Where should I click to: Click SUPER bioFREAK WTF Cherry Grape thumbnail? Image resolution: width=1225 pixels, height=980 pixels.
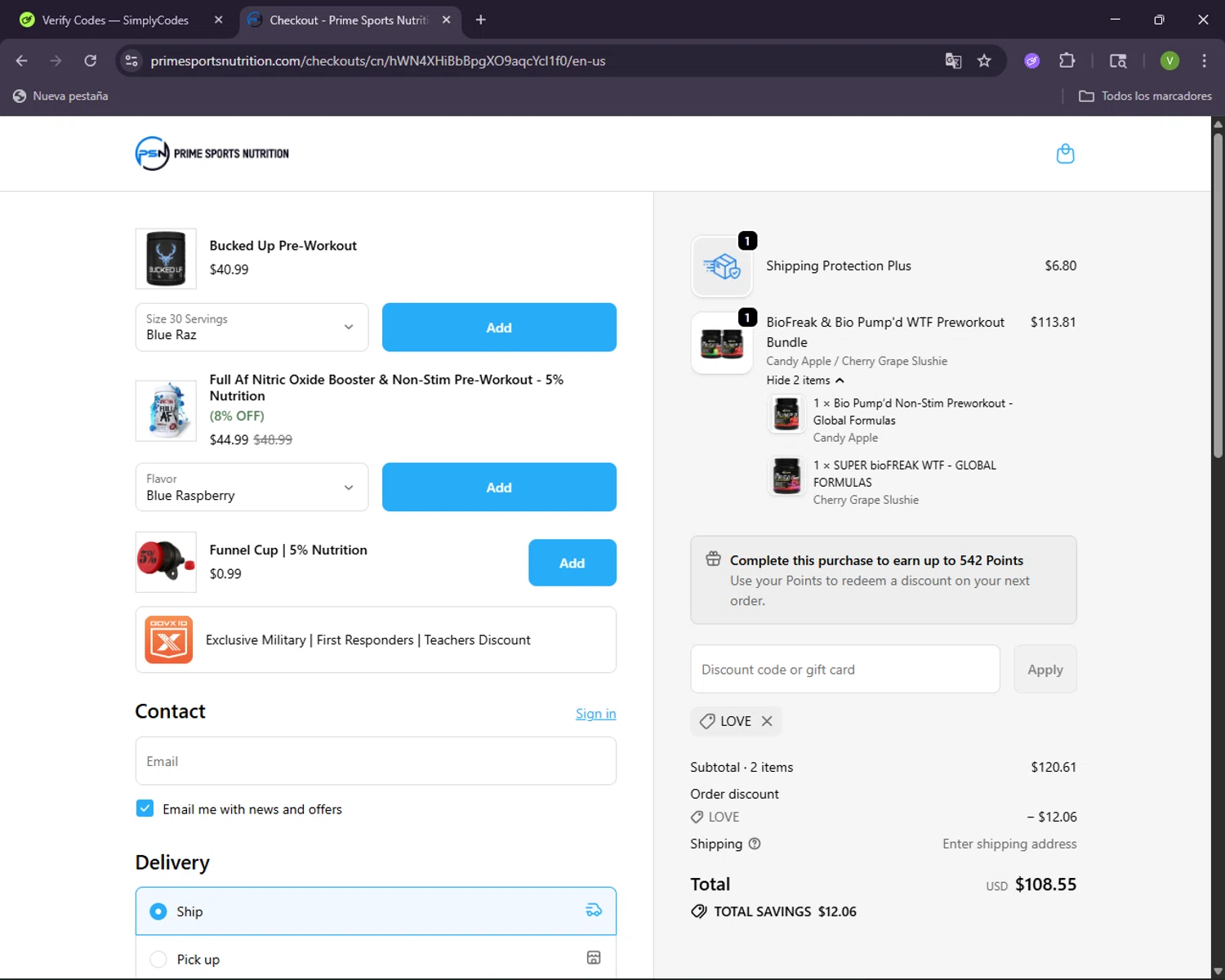point(786,476)
